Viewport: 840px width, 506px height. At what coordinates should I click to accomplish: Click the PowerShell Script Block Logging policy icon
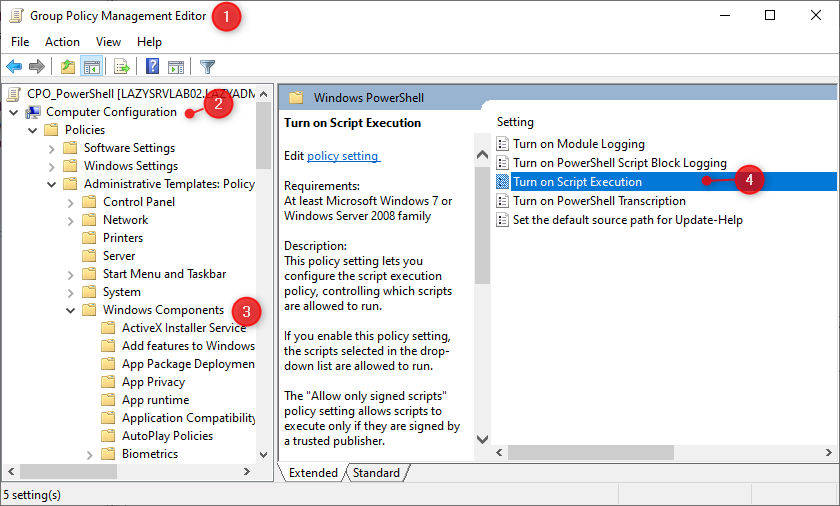(x=502, y=163)
